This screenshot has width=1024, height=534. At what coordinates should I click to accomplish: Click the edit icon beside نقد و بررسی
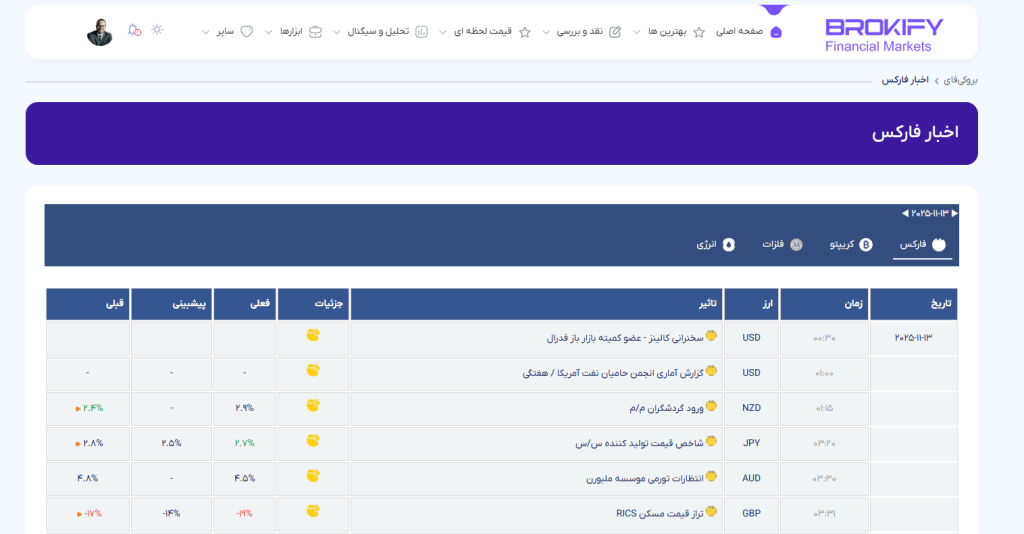tap(615, 32)
